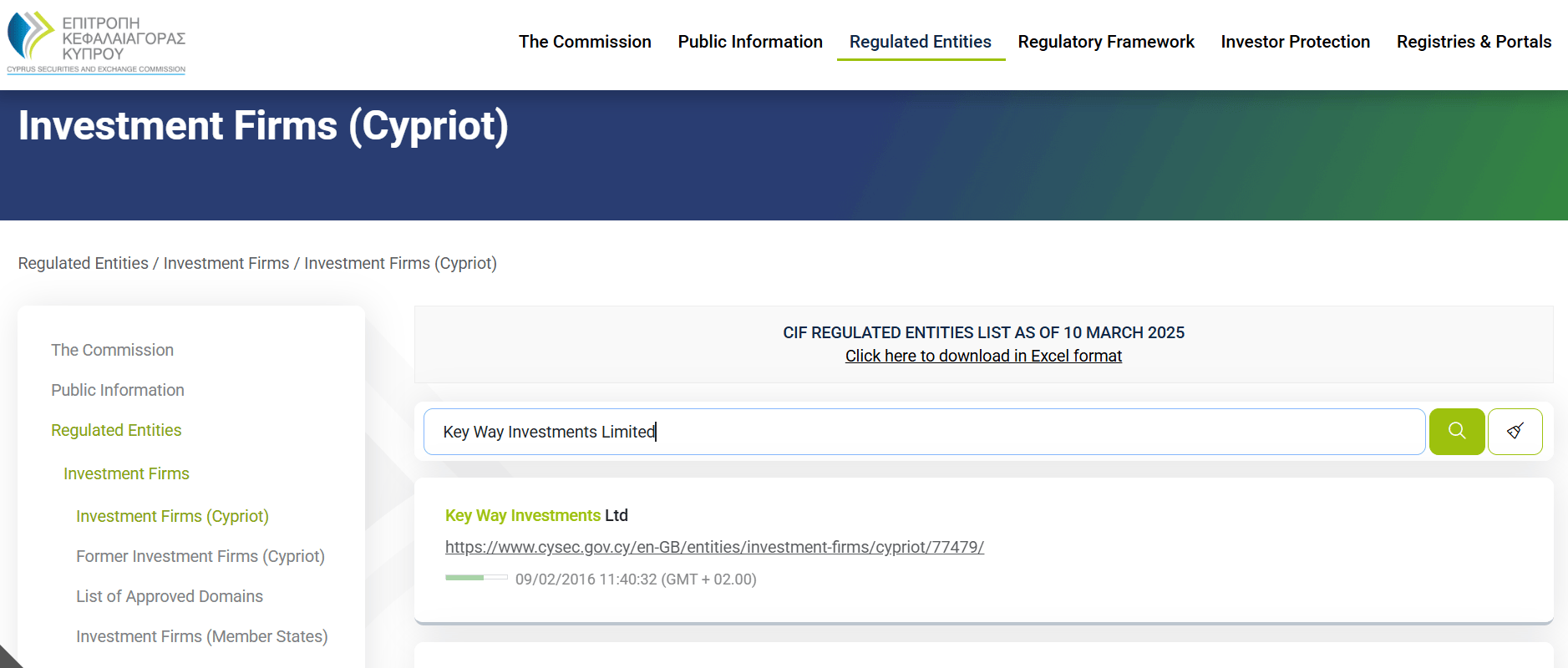Screen dimensions: 1568x668
Task: Open Investment Firms (Member States) sidebar item
Action: [202, 636]
